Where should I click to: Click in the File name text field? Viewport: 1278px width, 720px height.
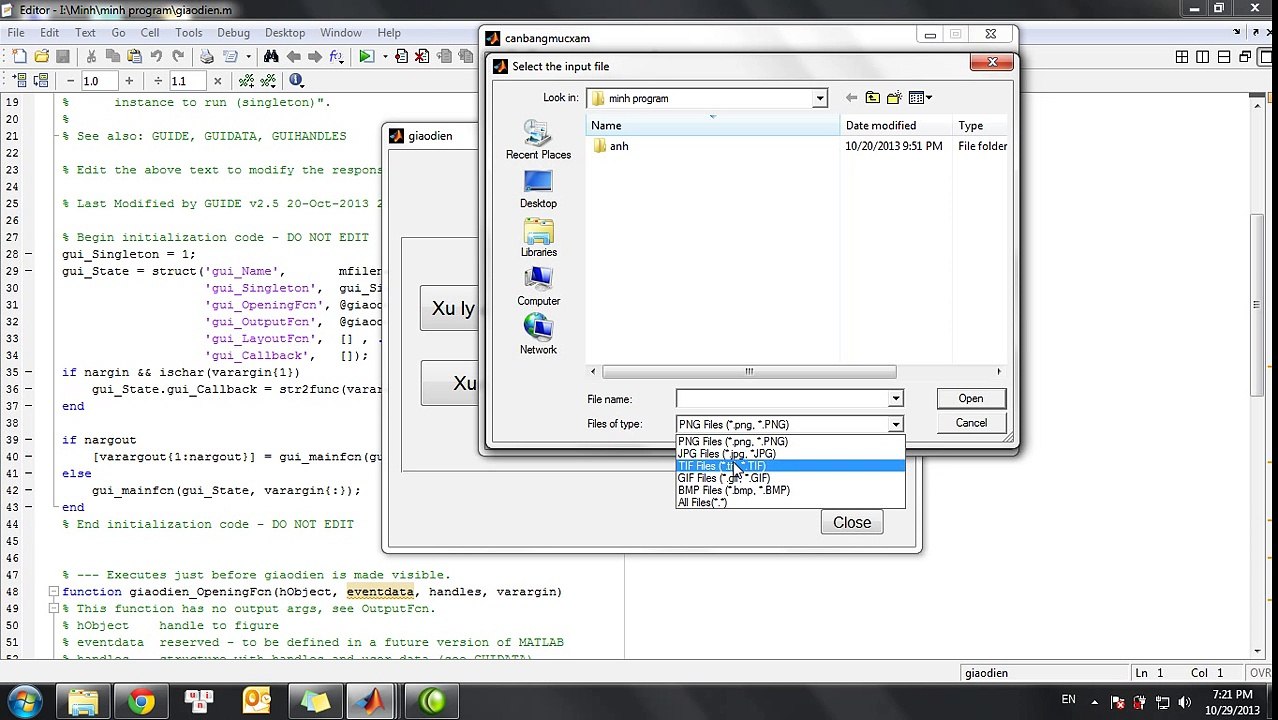click(781, 399)
